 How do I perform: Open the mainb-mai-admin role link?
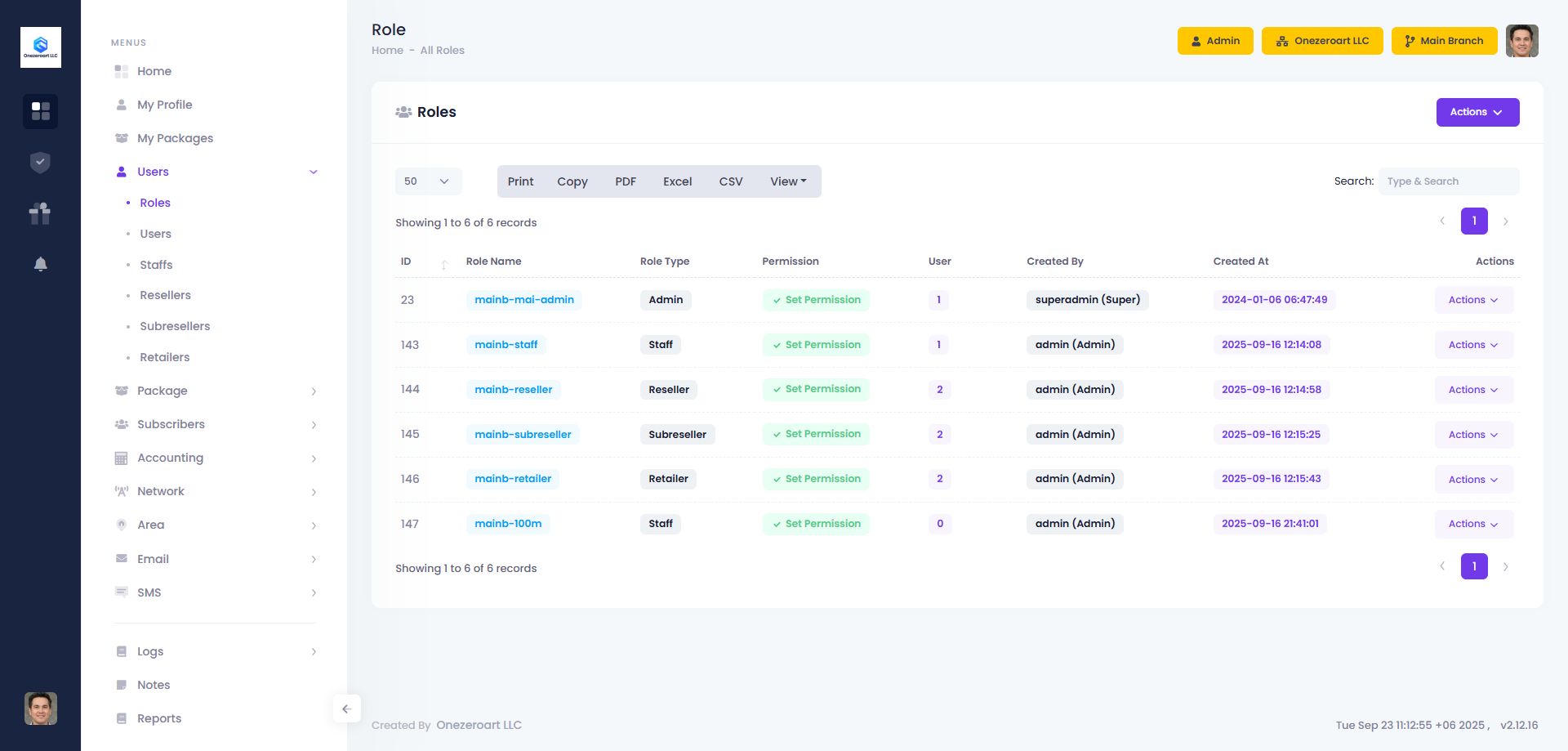[524, 300]
